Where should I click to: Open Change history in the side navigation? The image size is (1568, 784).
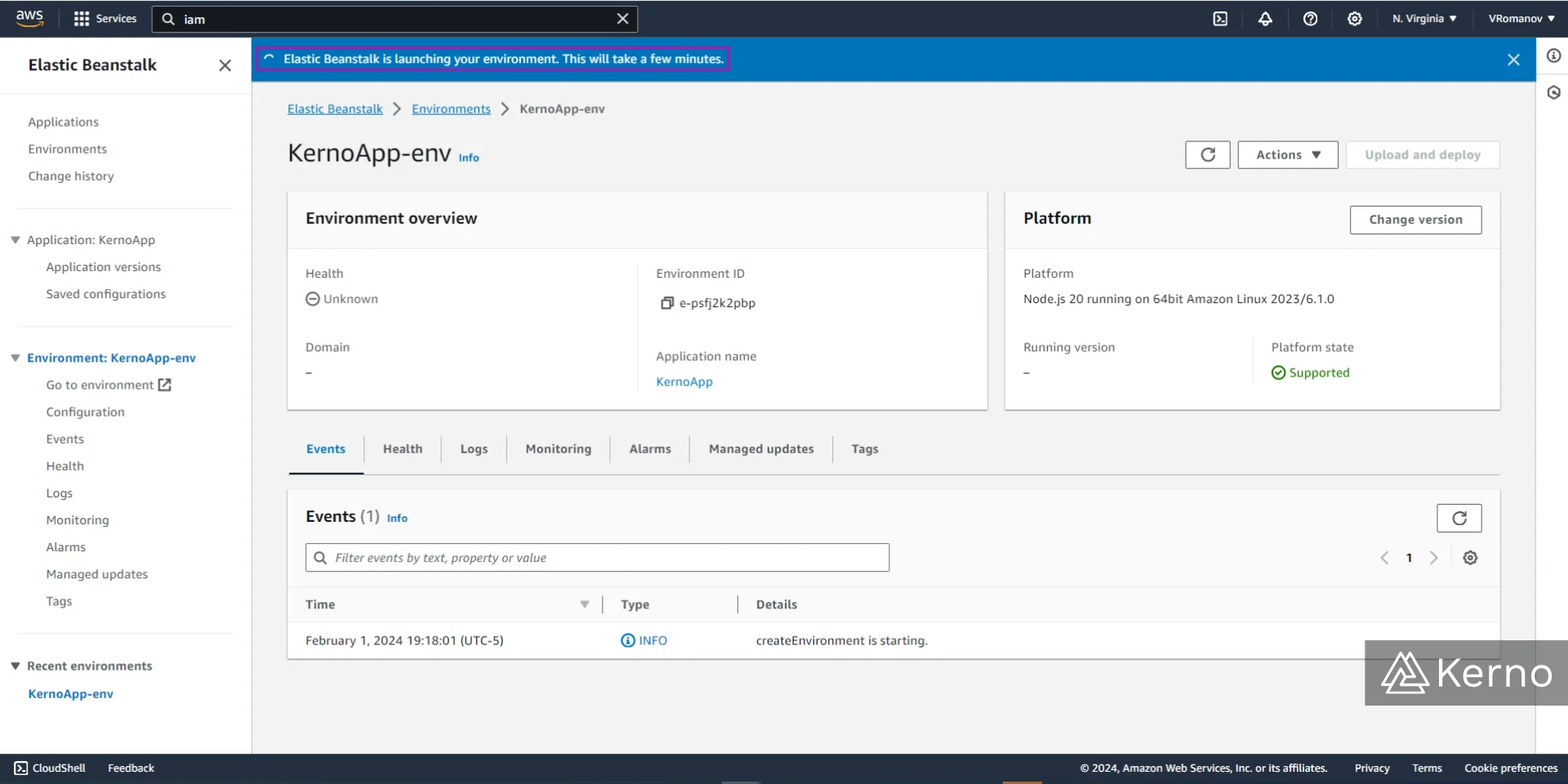pyautogui.click(x=71, y=176)
